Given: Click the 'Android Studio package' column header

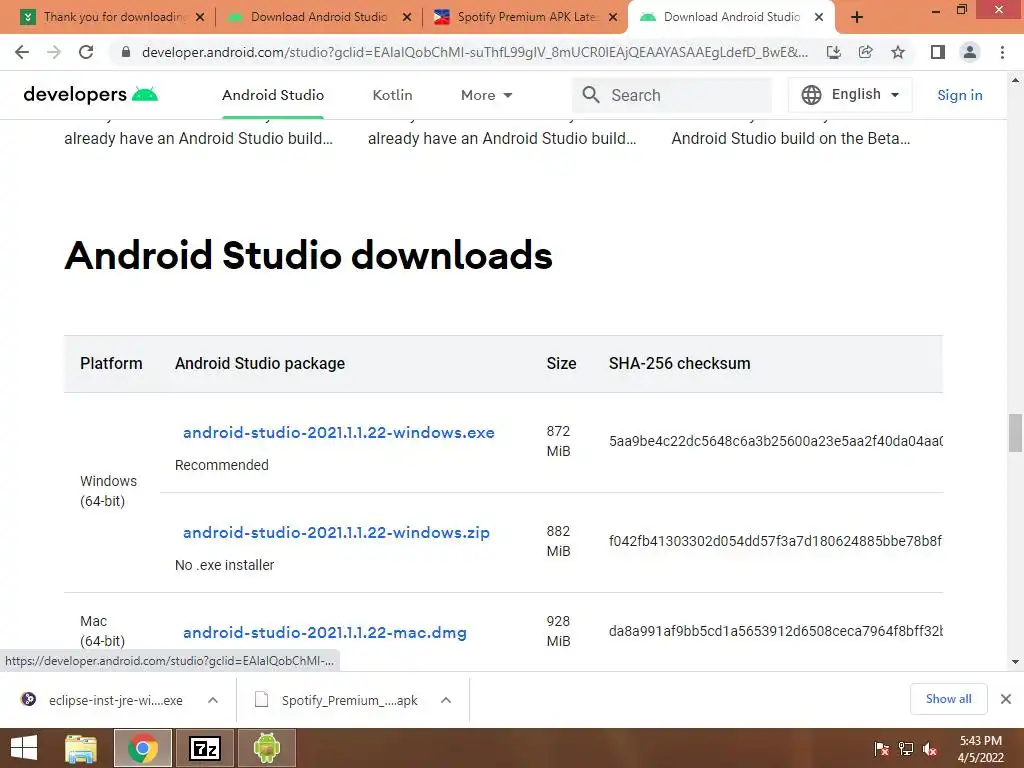Looking at the screenshot, I should [x=260, y=363].
